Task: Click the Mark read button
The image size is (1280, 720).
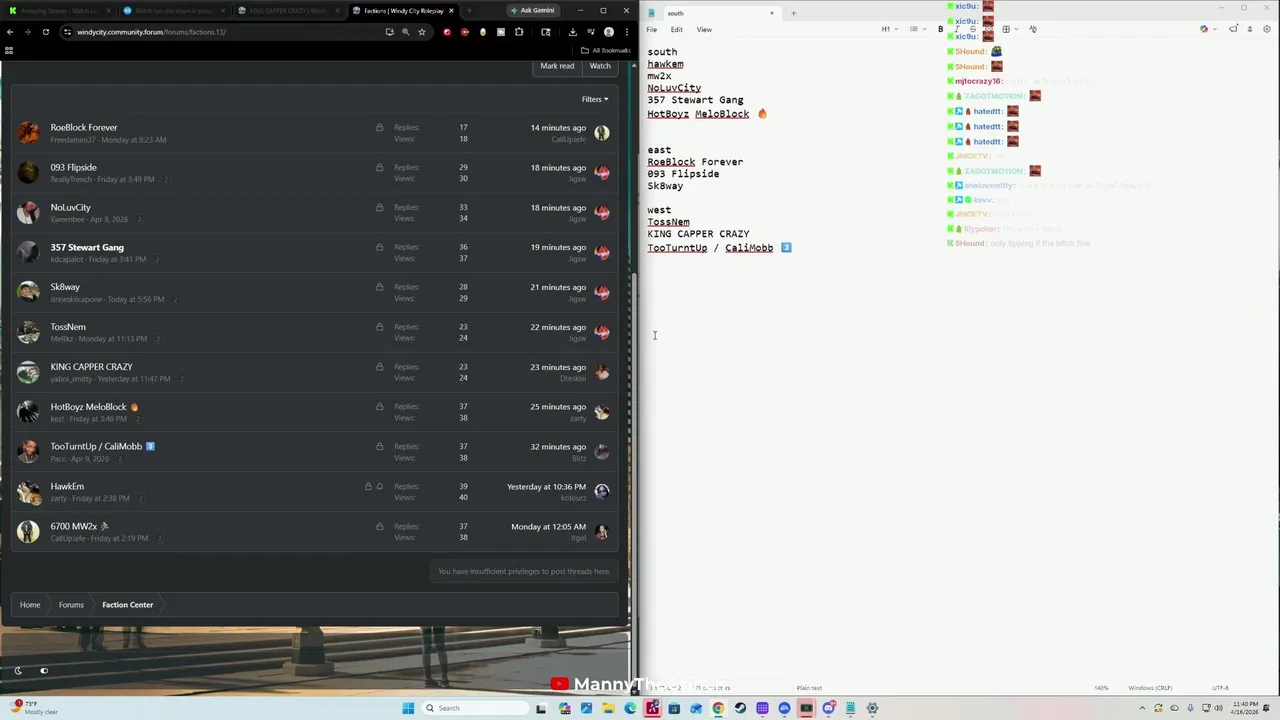Action: [x=557, y=66]
